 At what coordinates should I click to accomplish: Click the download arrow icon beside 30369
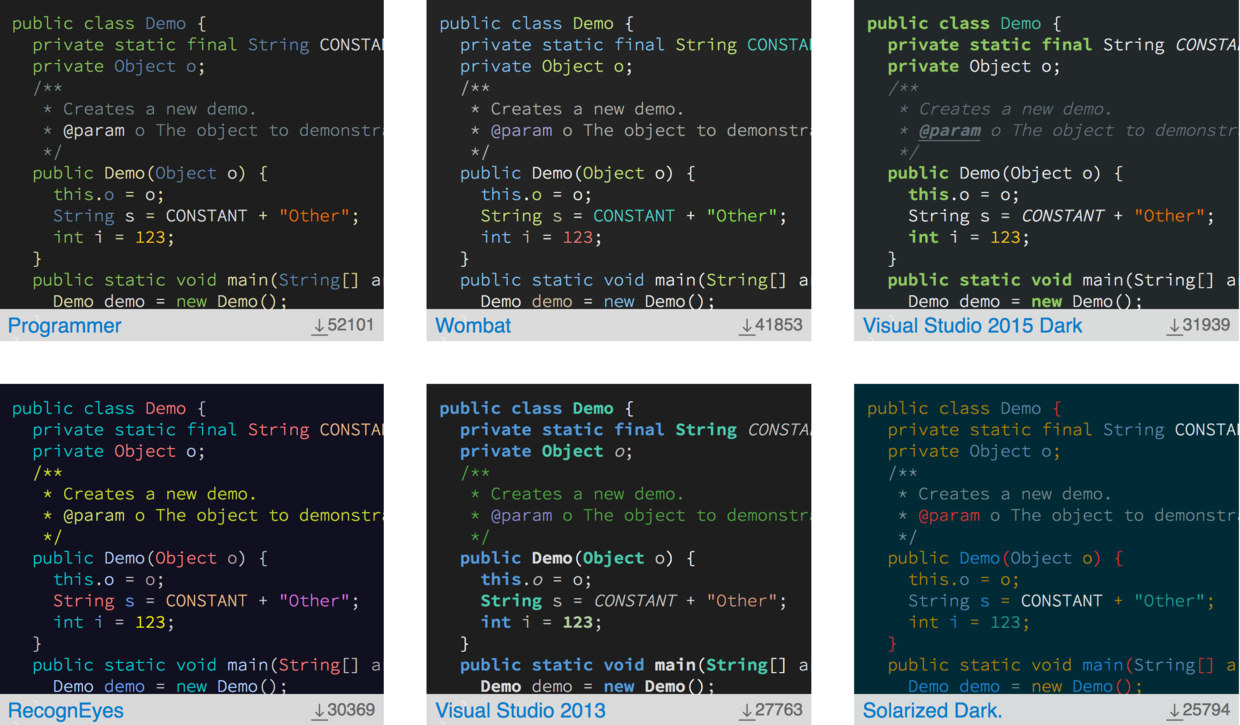[319, 711]
